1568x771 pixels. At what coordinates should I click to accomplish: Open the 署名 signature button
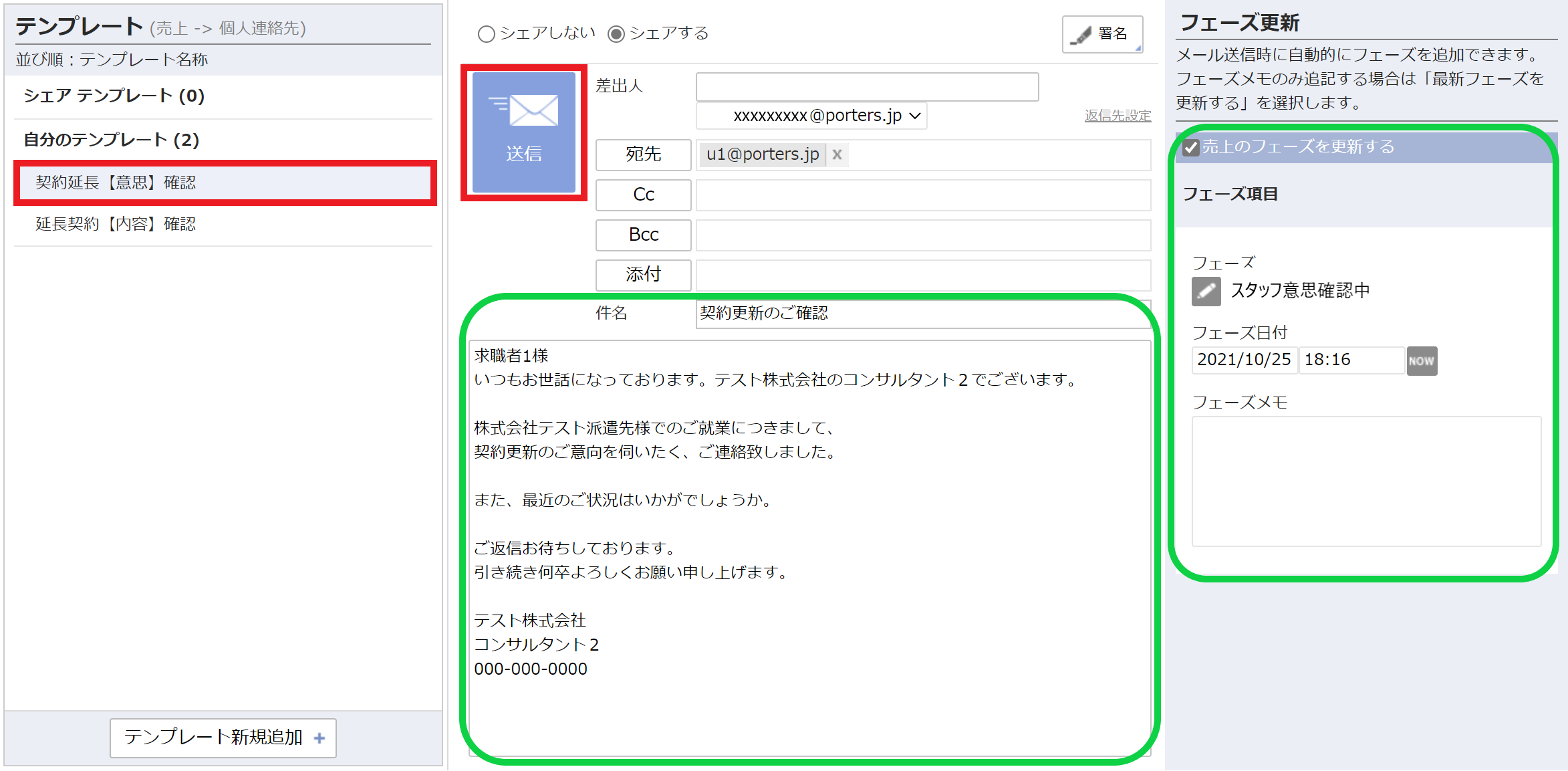coord(1102,34)
